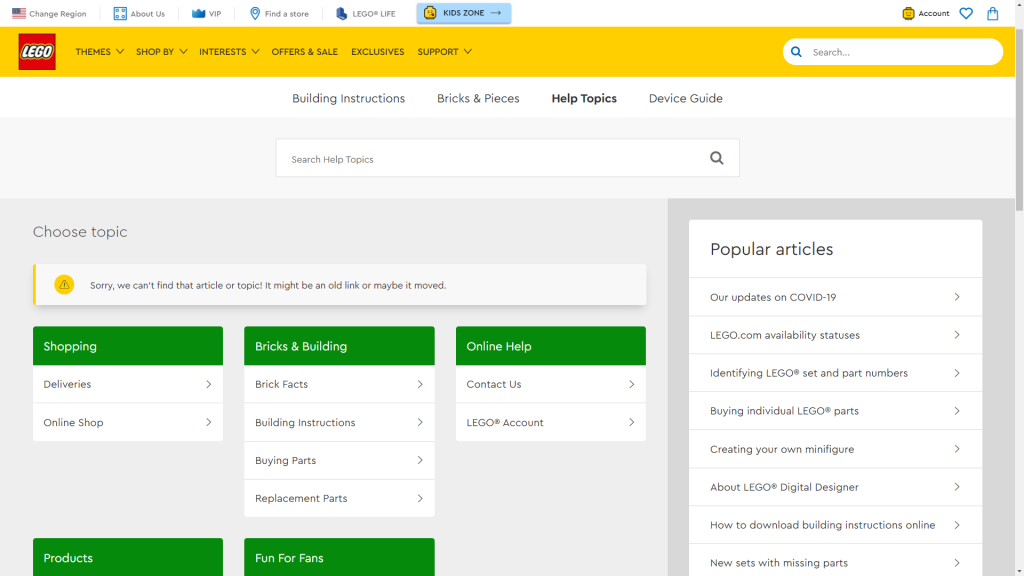
Task: Go to Bricks & Pieces tab
Action: click(478, 98)
